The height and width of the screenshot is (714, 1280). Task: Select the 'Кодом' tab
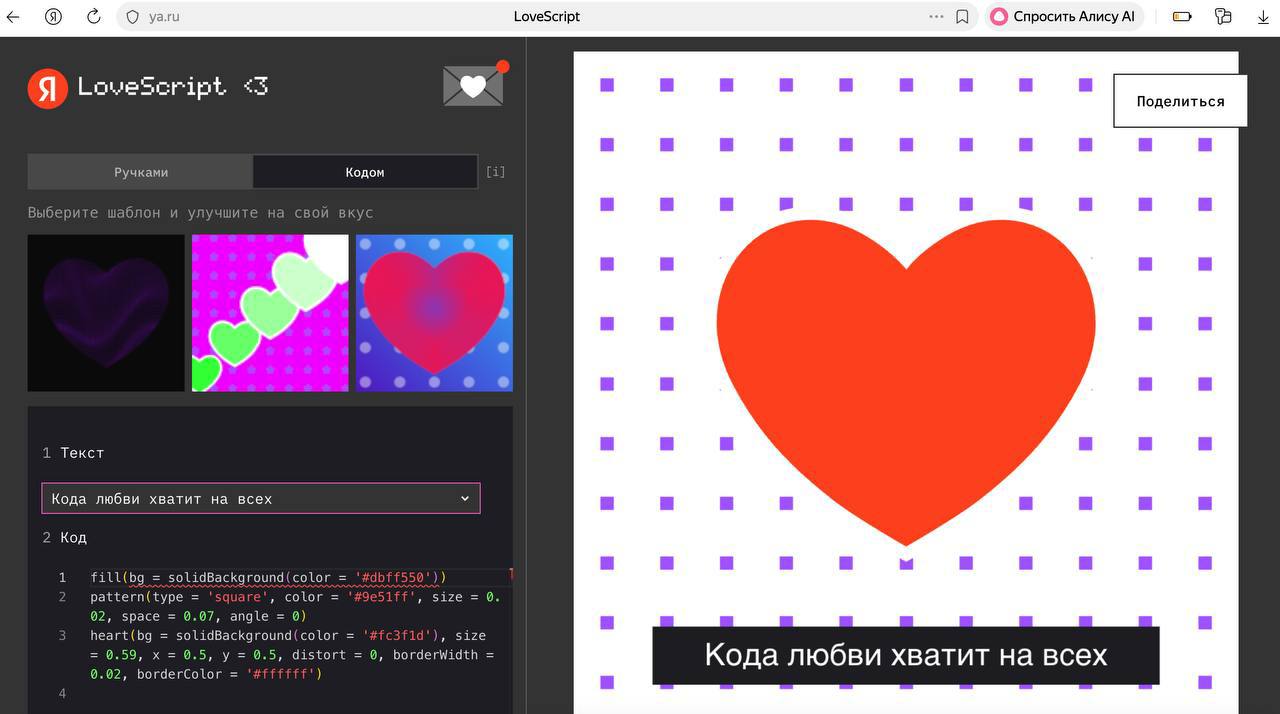pyautogui.click(x=364, y=172)
